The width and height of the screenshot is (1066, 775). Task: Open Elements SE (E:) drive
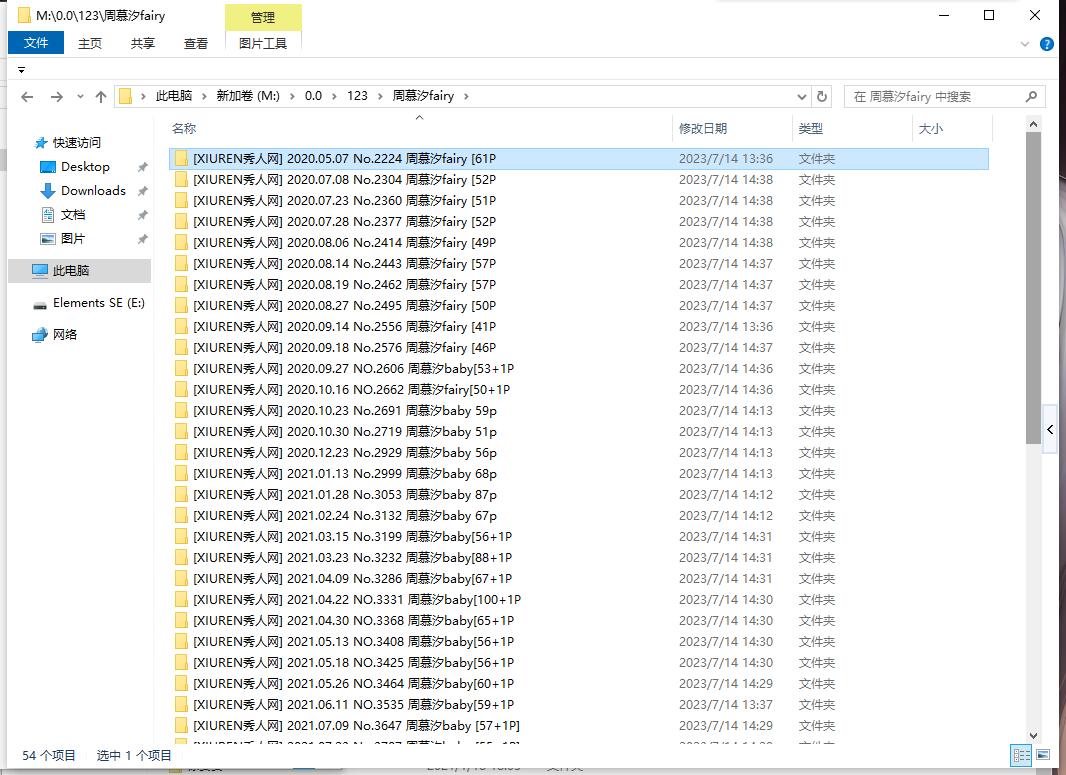point(99,303)
